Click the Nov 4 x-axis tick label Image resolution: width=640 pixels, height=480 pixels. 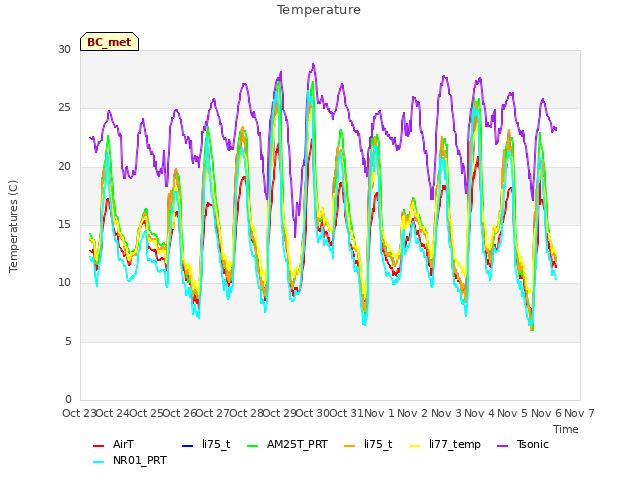(x=479, y=413)
